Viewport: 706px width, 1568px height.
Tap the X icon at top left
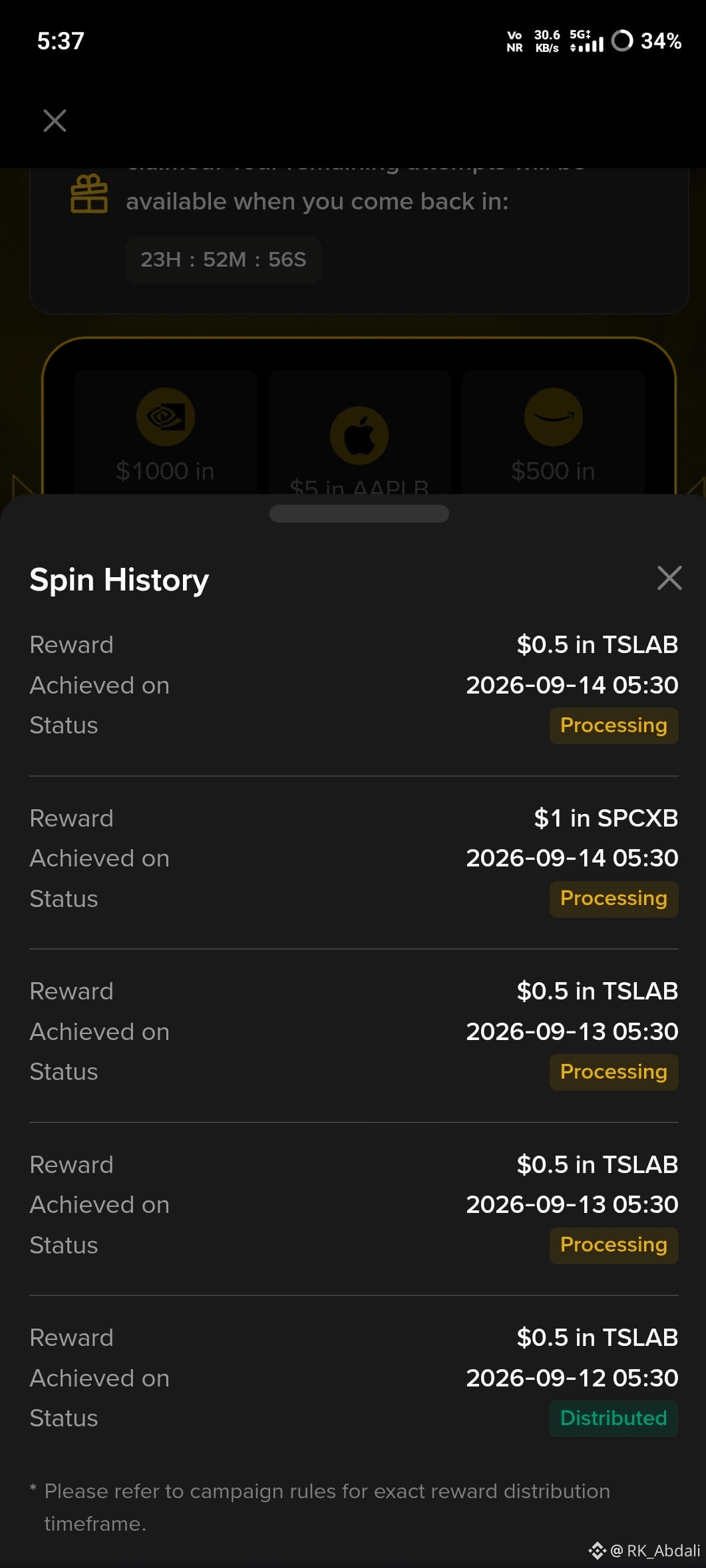pyautogui.click(x=55, y=120)
